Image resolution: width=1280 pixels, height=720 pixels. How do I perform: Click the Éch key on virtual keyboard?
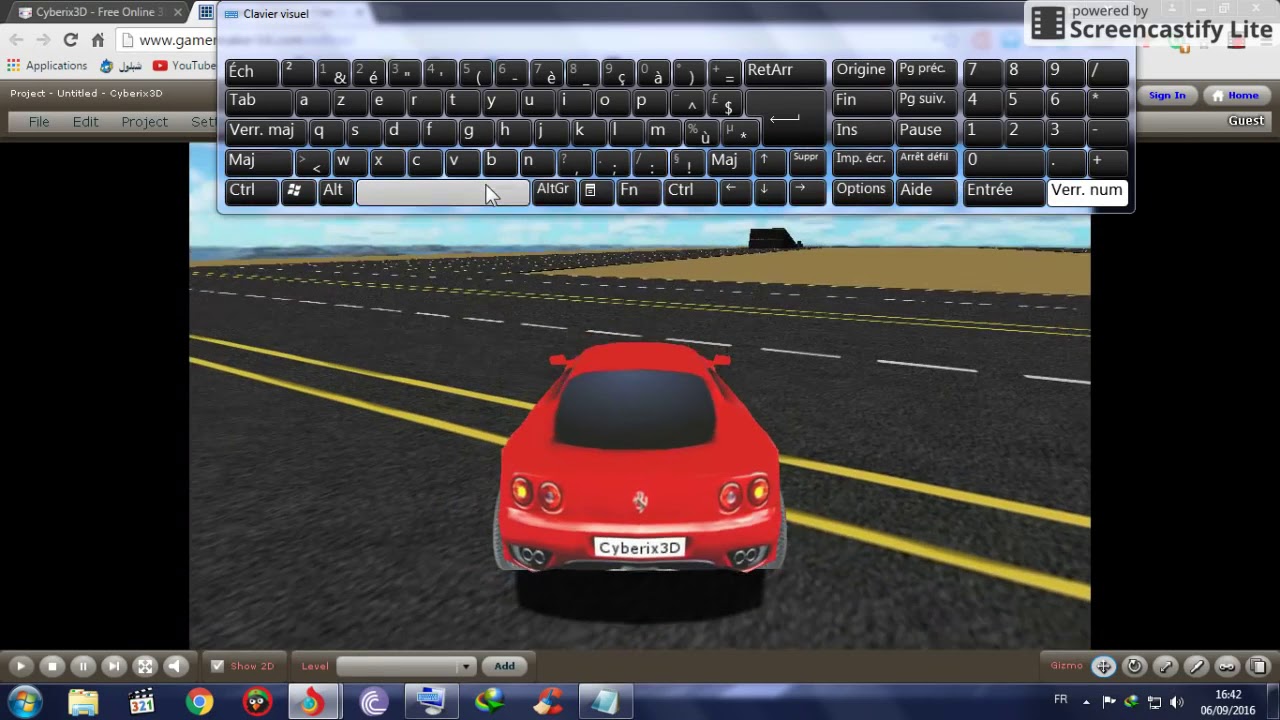click(251, 71)
